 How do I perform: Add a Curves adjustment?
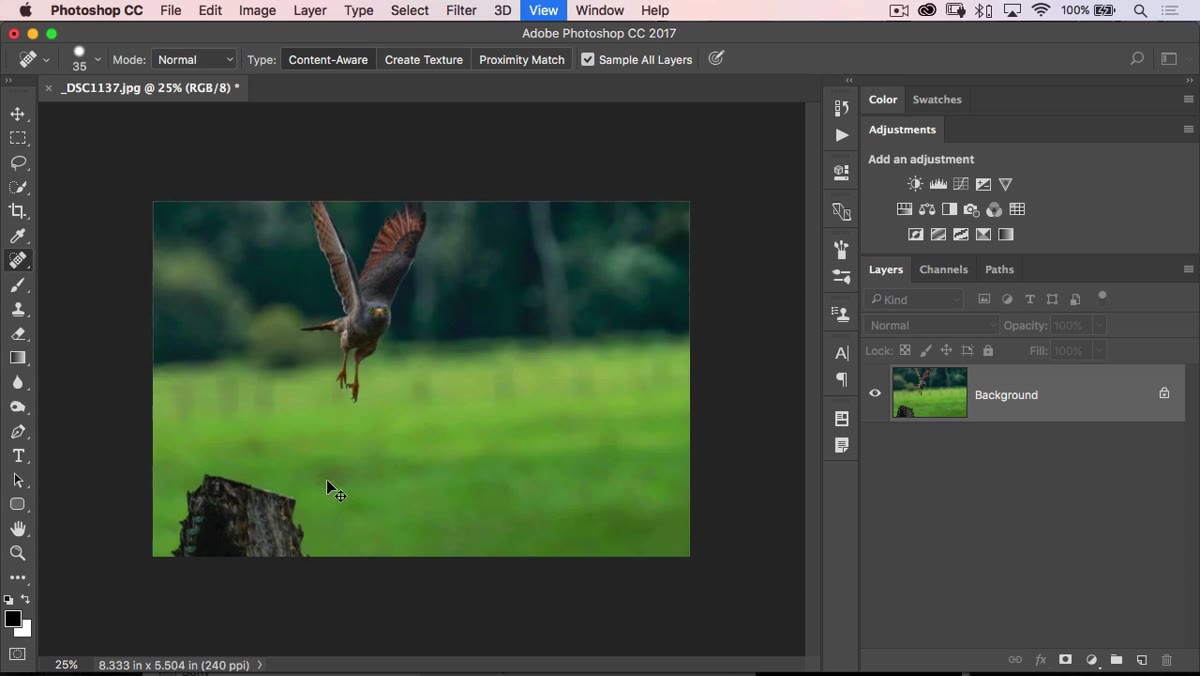tap(961, 184)
